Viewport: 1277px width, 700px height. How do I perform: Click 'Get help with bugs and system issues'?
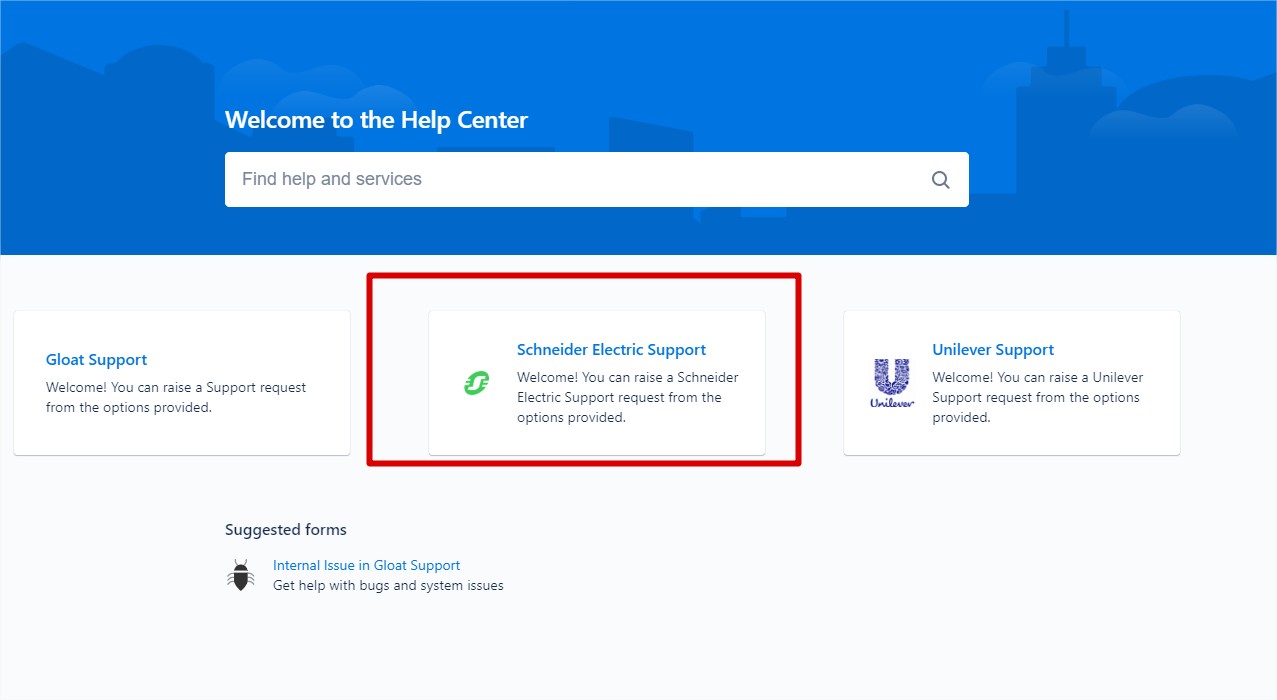388,585
